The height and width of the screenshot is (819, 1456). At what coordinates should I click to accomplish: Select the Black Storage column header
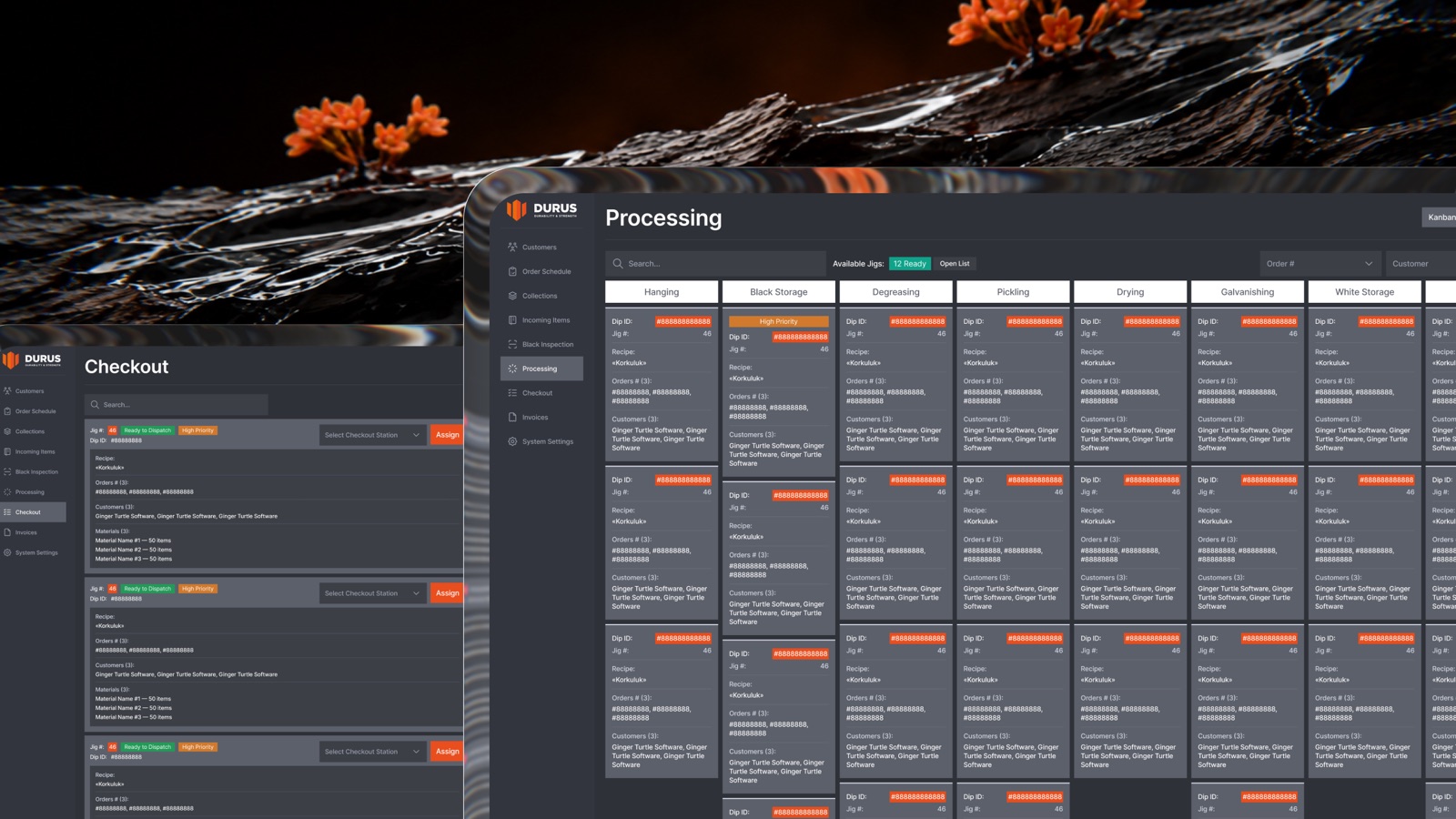pyautogui.click(x=779, y=292)
